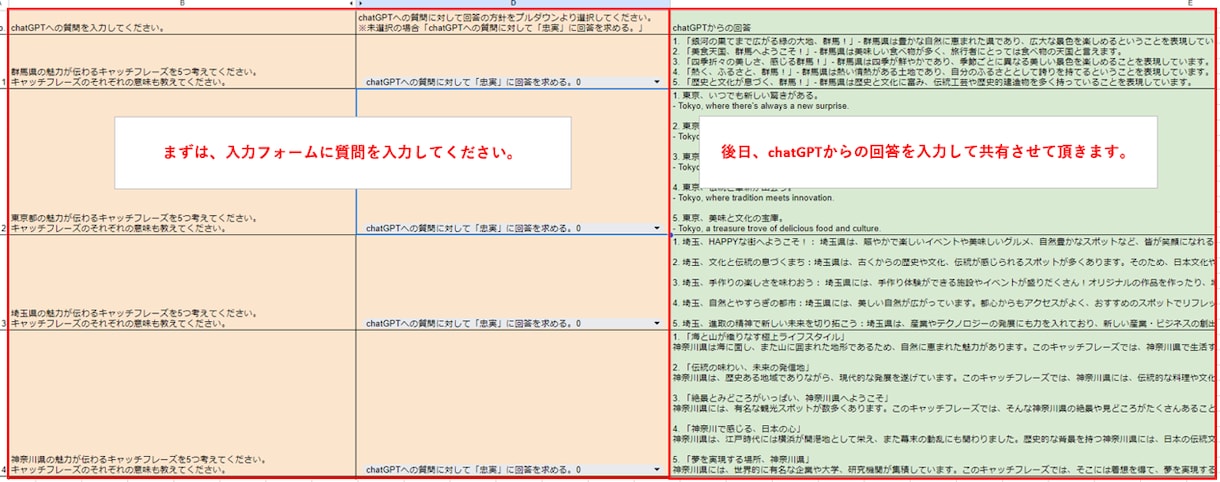1220x482 pixels.
Task: Select the column D header
Action: pos(512,4)
